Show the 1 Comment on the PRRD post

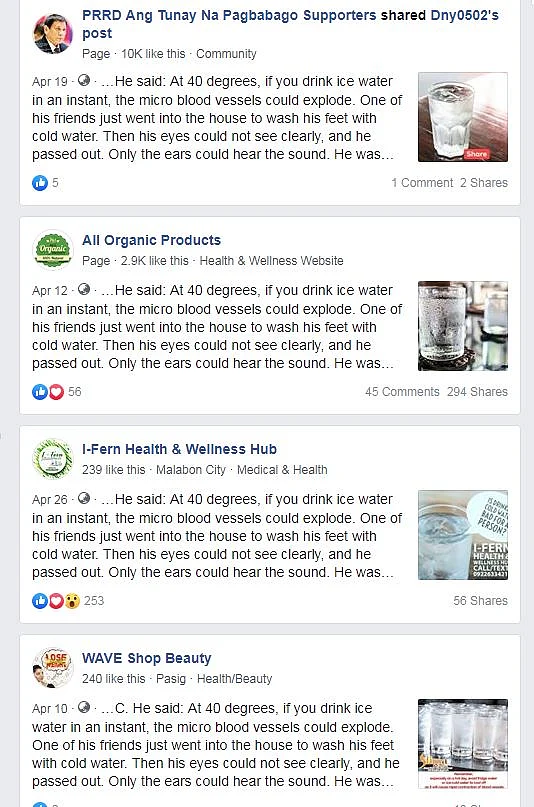422,183
